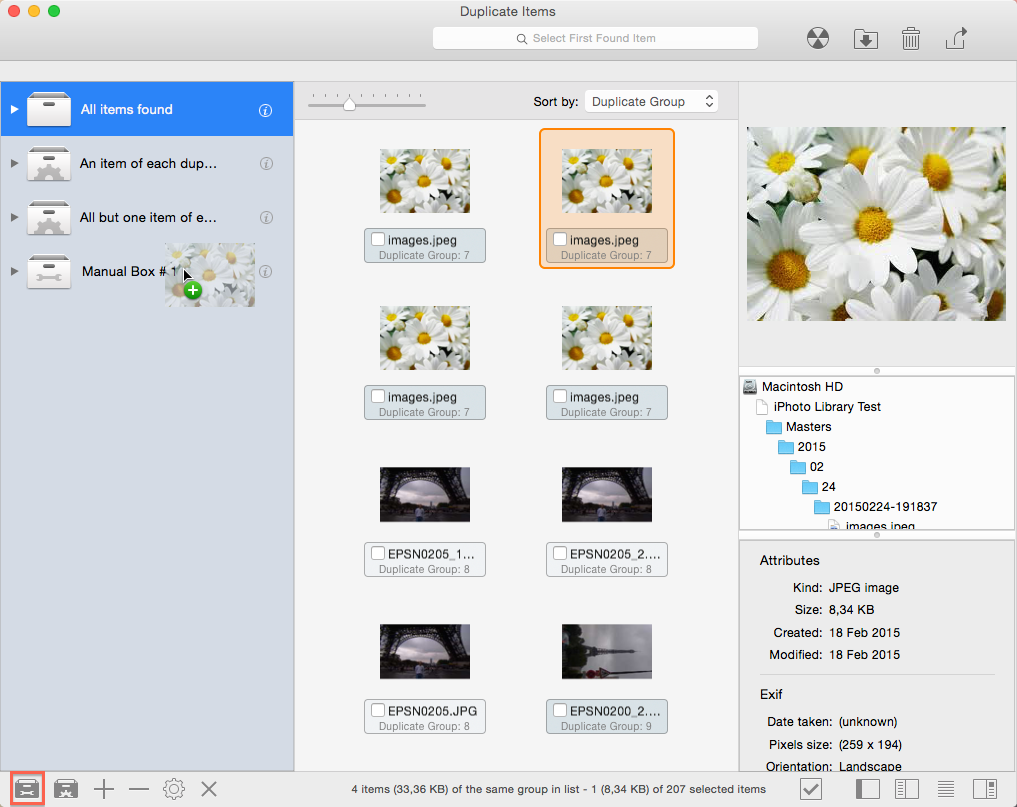Open the Sort by Duplicate Group dropdown
Image resolution: width=1017 pixels, height=807 pixels.
click(x=651, y=101)
